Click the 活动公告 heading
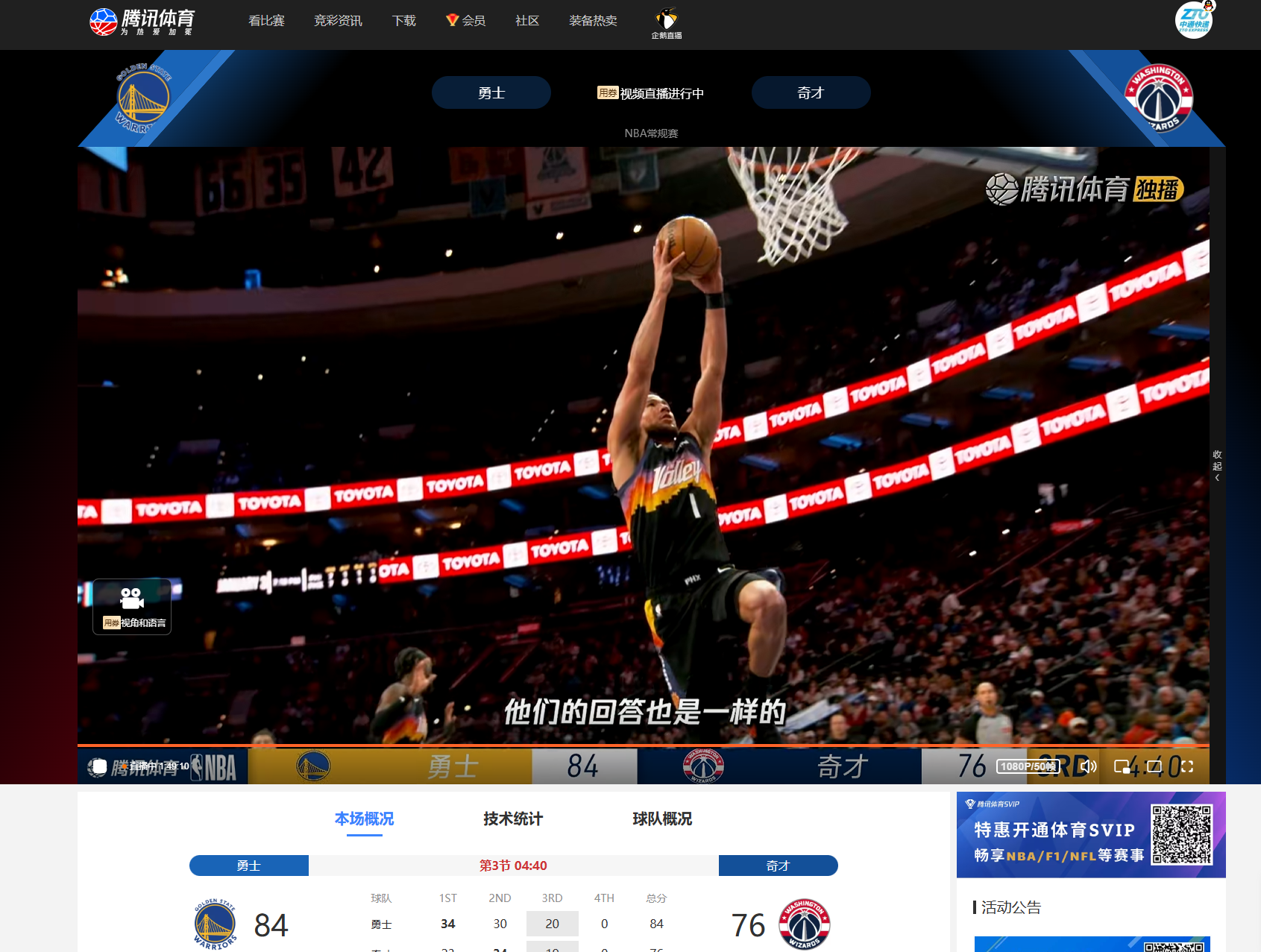Image resolution: width=1261 pixels, height=952 pixels. (x=1011, y=907)
